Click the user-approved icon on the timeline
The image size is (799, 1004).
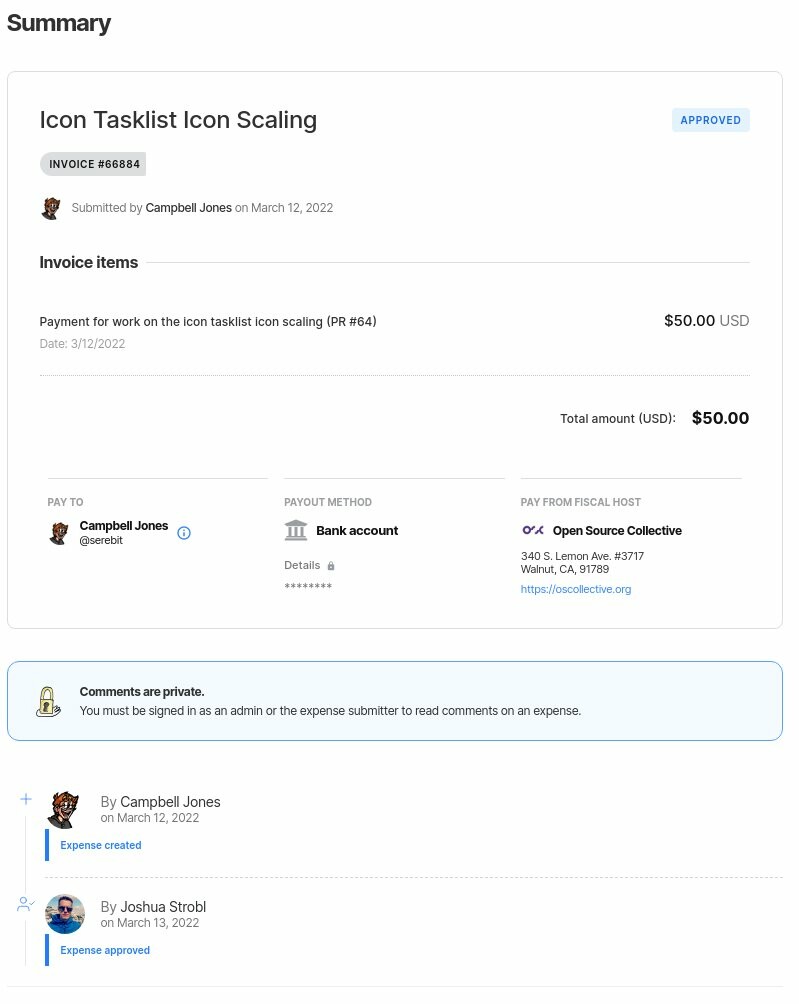[26, 904]
